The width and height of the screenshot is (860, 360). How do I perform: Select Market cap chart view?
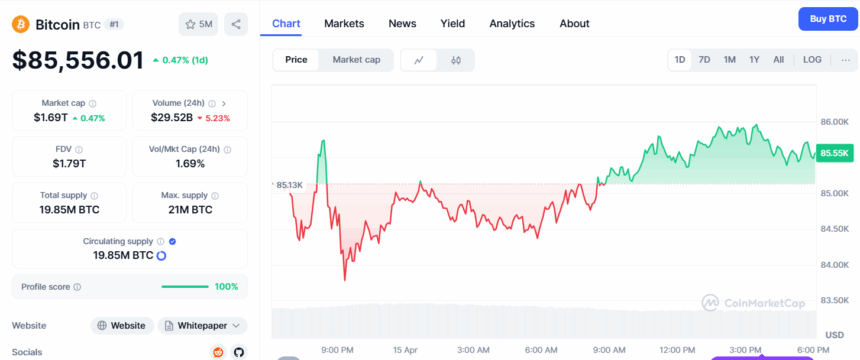356,60
